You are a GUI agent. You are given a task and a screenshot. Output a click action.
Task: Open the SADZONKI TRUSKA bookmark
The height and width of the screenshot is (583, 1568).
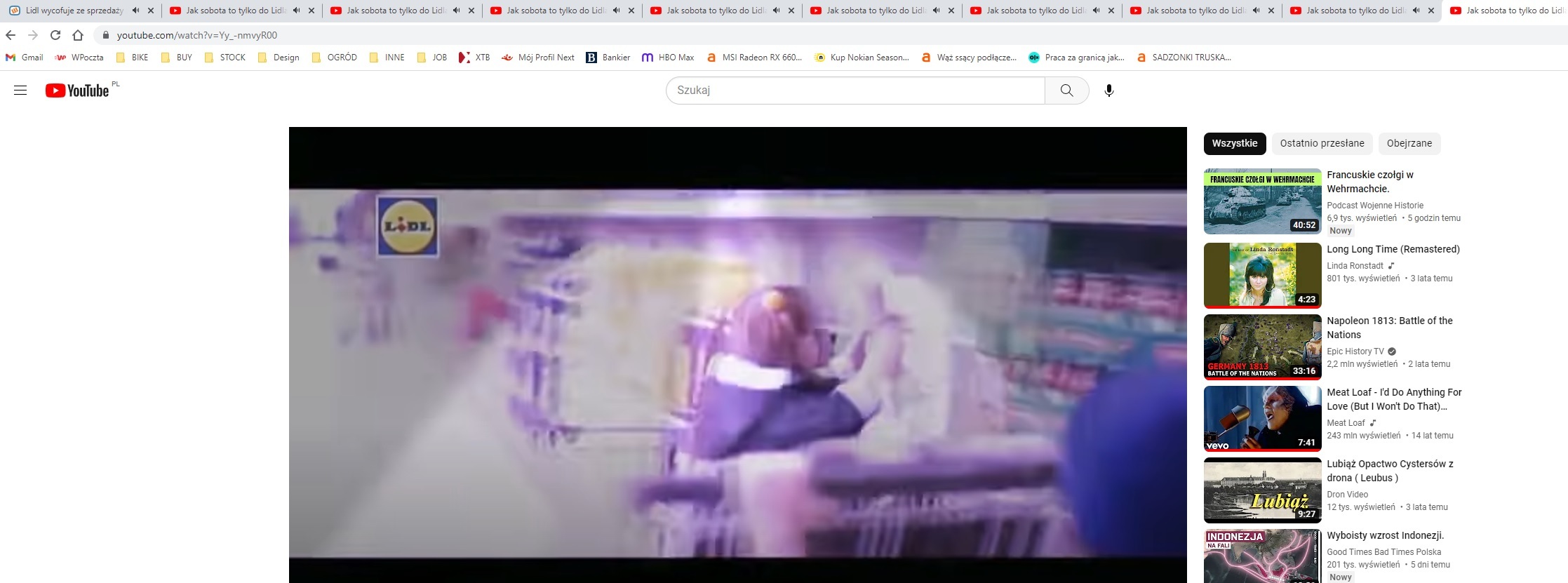[1184, 58]
